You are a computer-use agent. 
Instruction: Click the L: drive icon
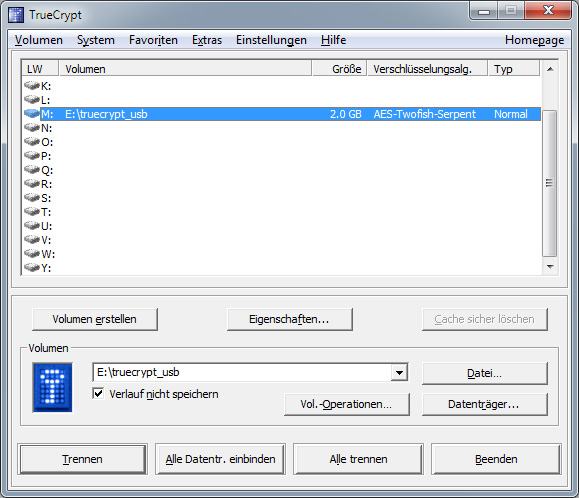[32, 100]
